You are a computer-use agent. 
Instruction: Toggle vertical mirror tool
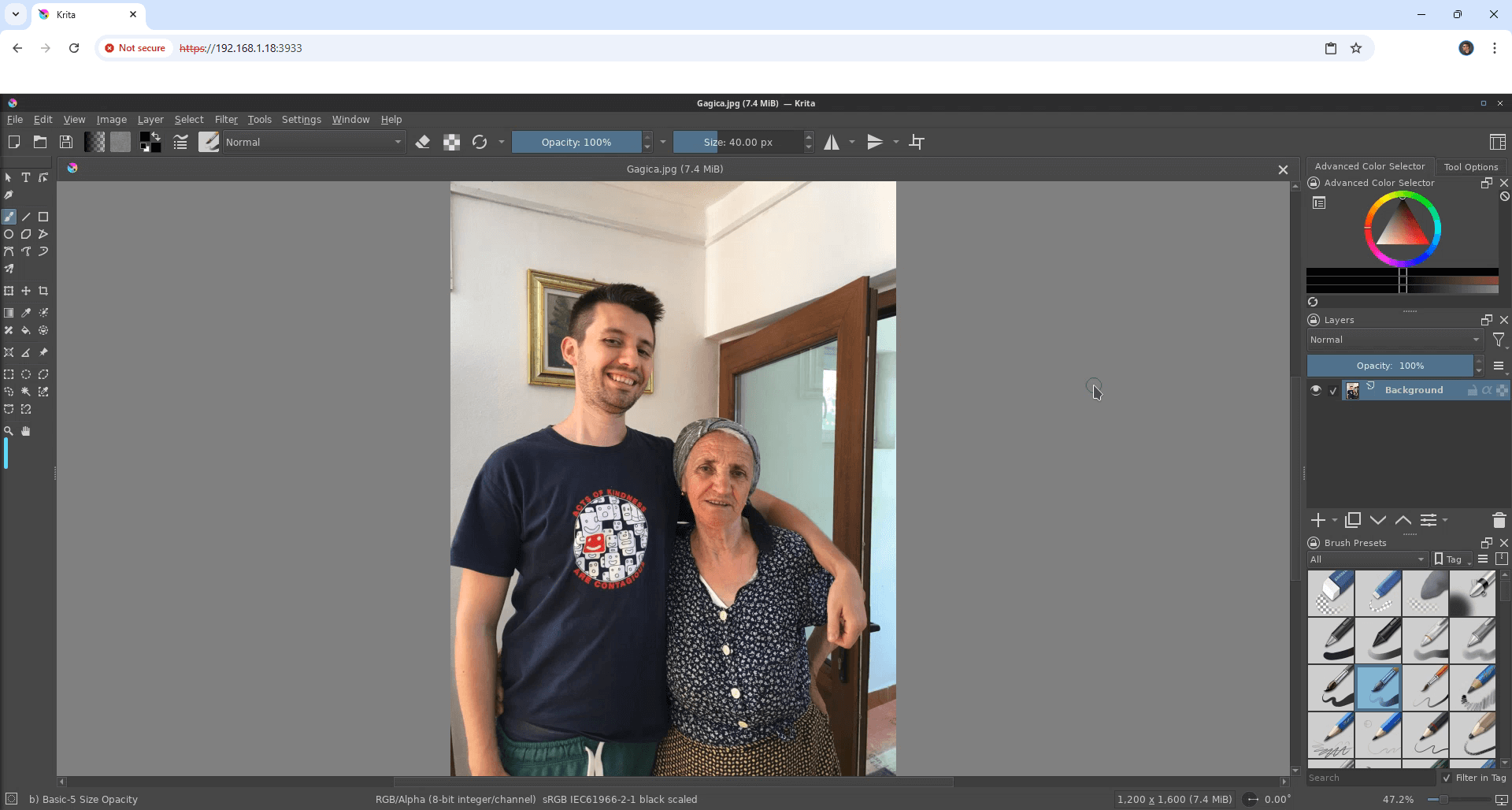[x=875, y=142]
